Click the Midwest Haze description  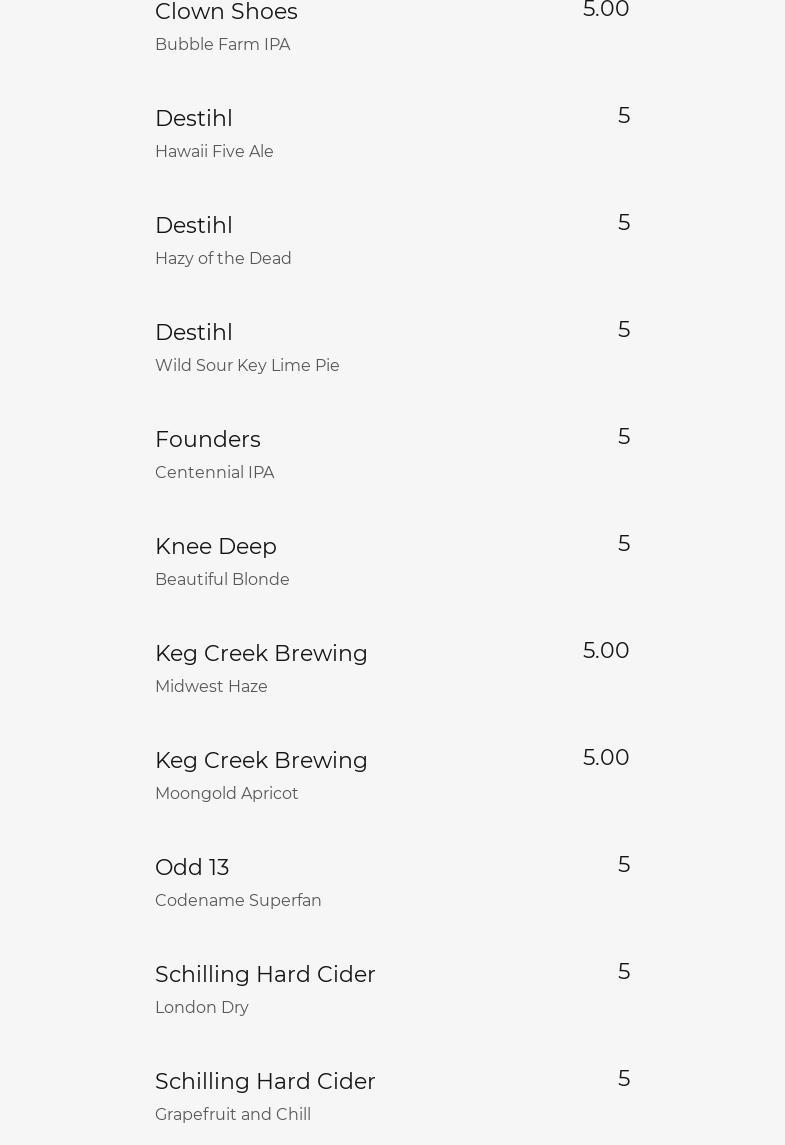pos(211,687)
